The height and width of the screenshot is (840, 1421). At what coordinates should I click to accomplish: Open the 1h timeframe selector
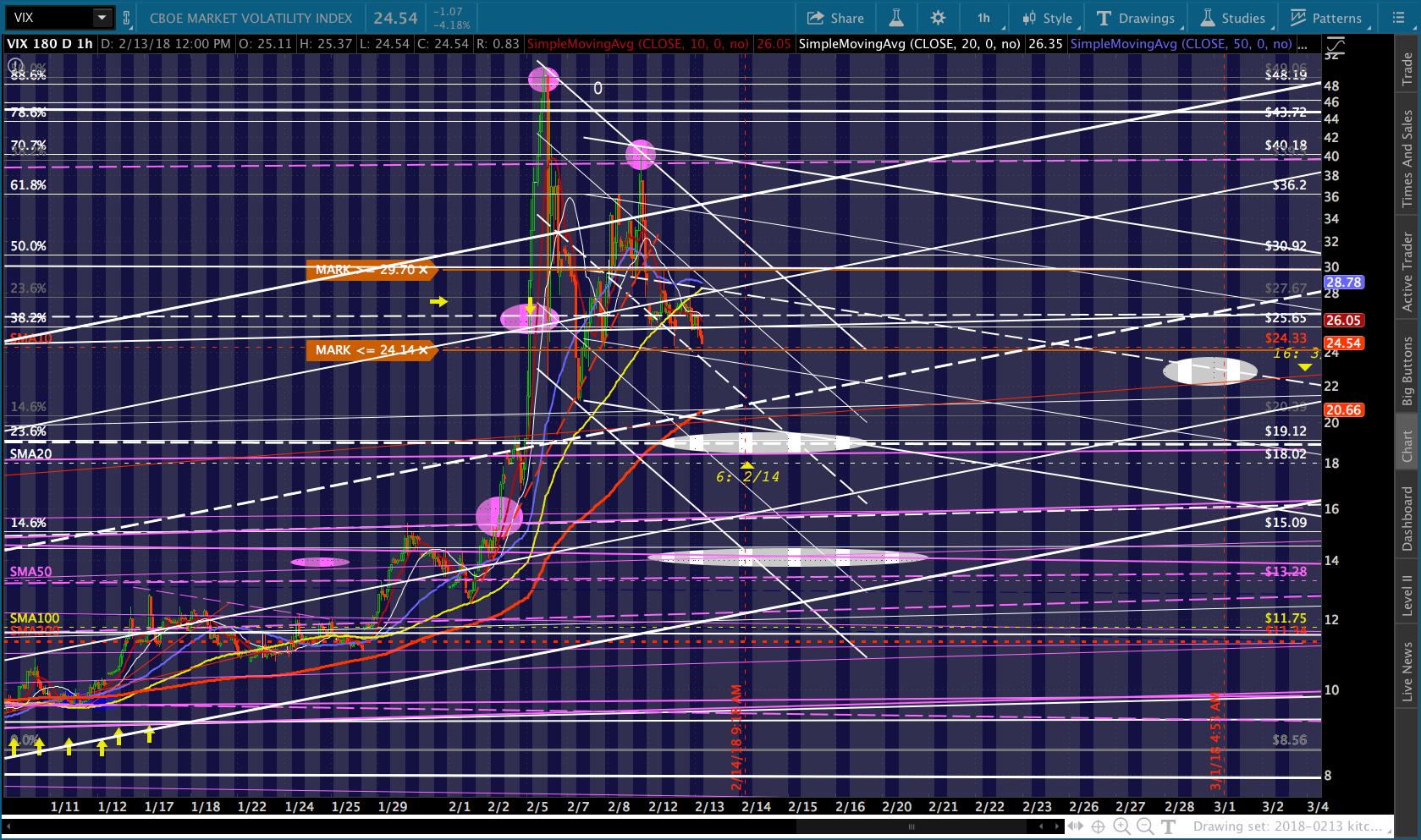click(x=984, y=18)
